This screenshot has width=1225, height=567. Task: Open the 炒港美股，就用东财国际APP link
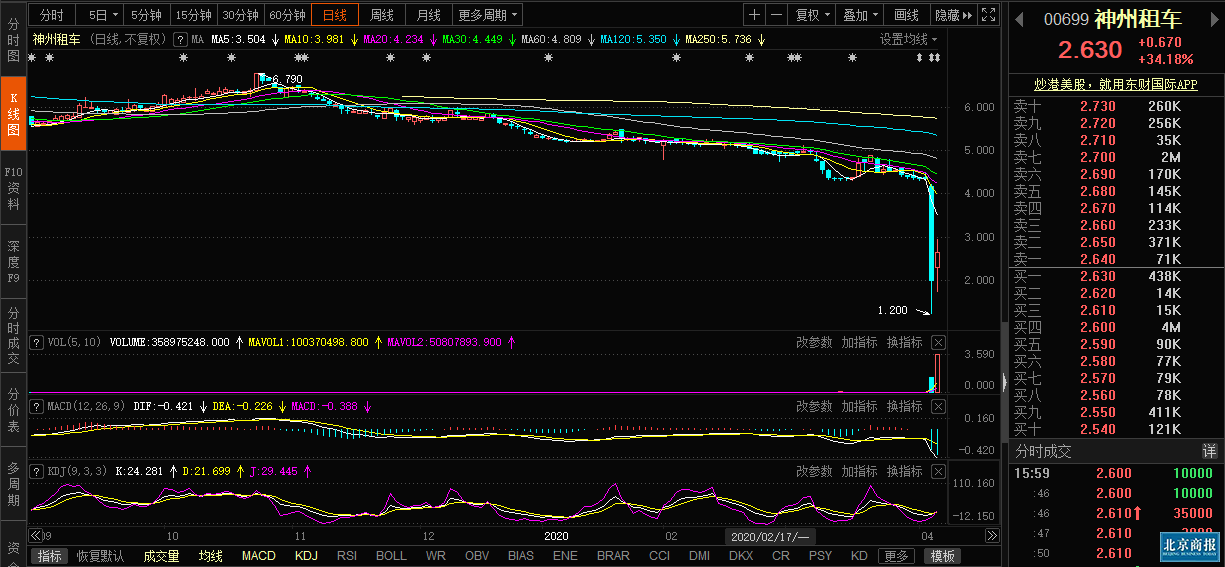pyautogui.click(x=1115, y=85)
